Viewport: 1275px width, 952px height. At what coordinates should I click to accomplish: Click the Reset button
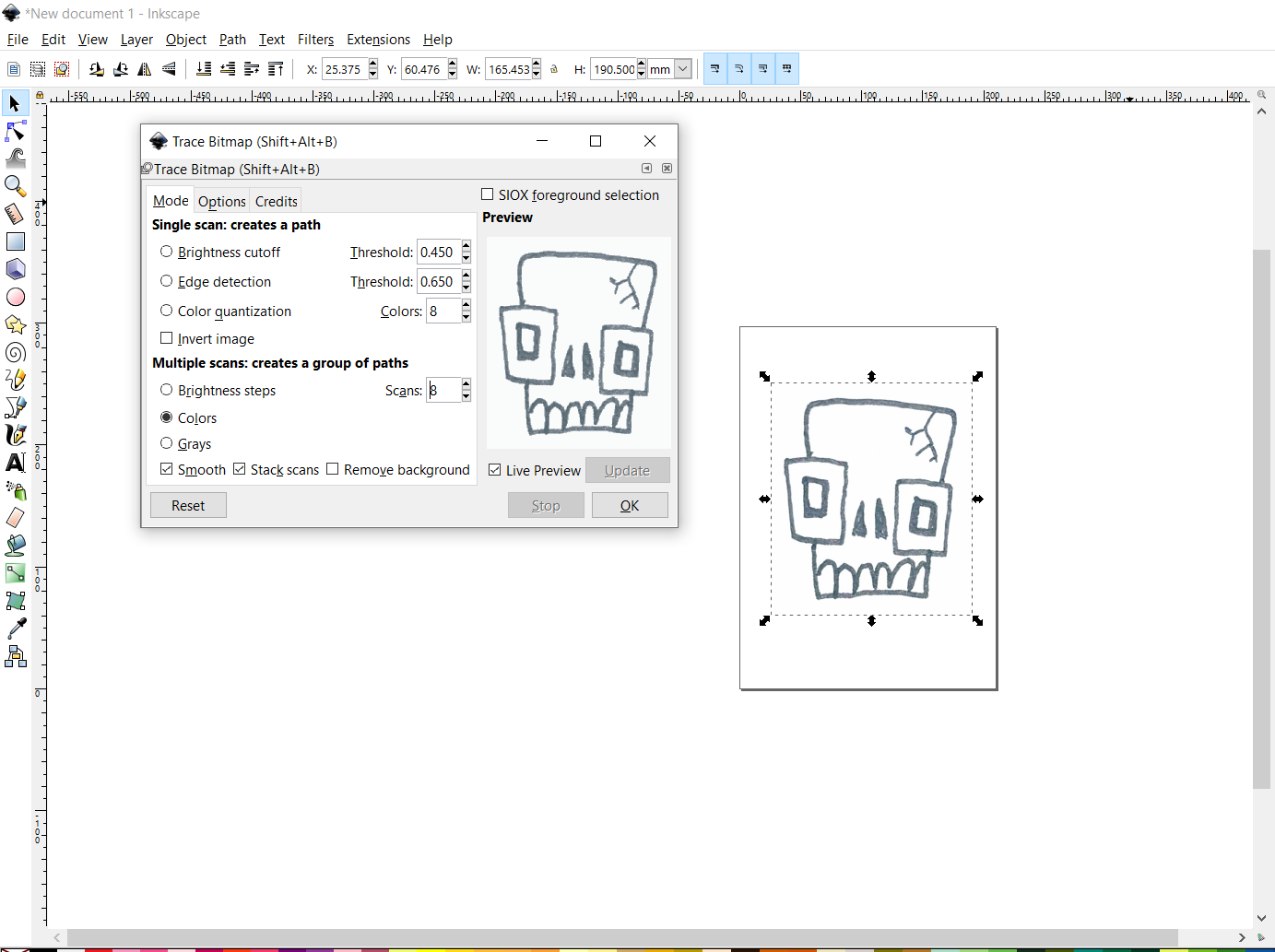[188, 505]
